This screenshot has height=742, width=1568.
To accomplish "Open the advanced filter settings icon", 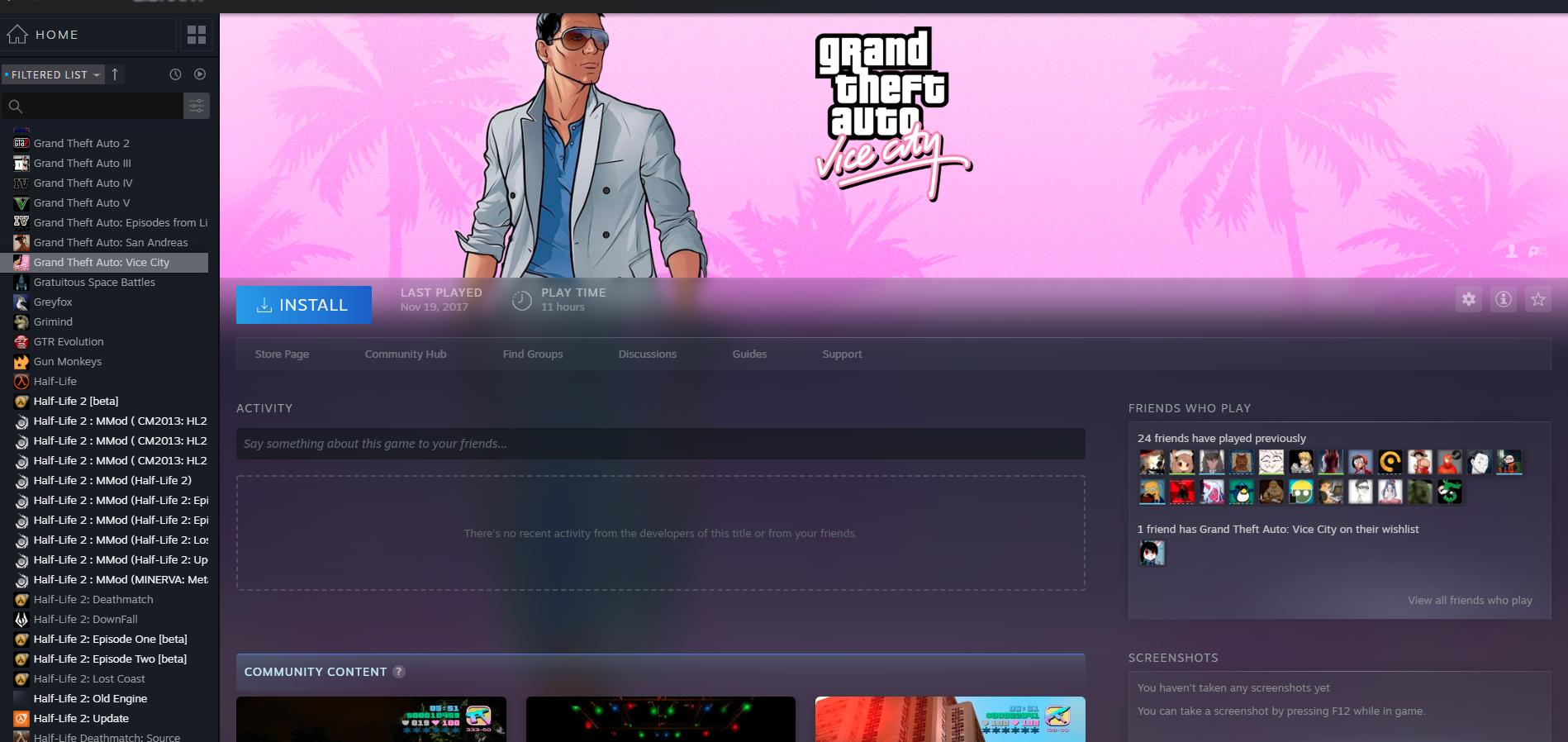I will coord(196,106).
